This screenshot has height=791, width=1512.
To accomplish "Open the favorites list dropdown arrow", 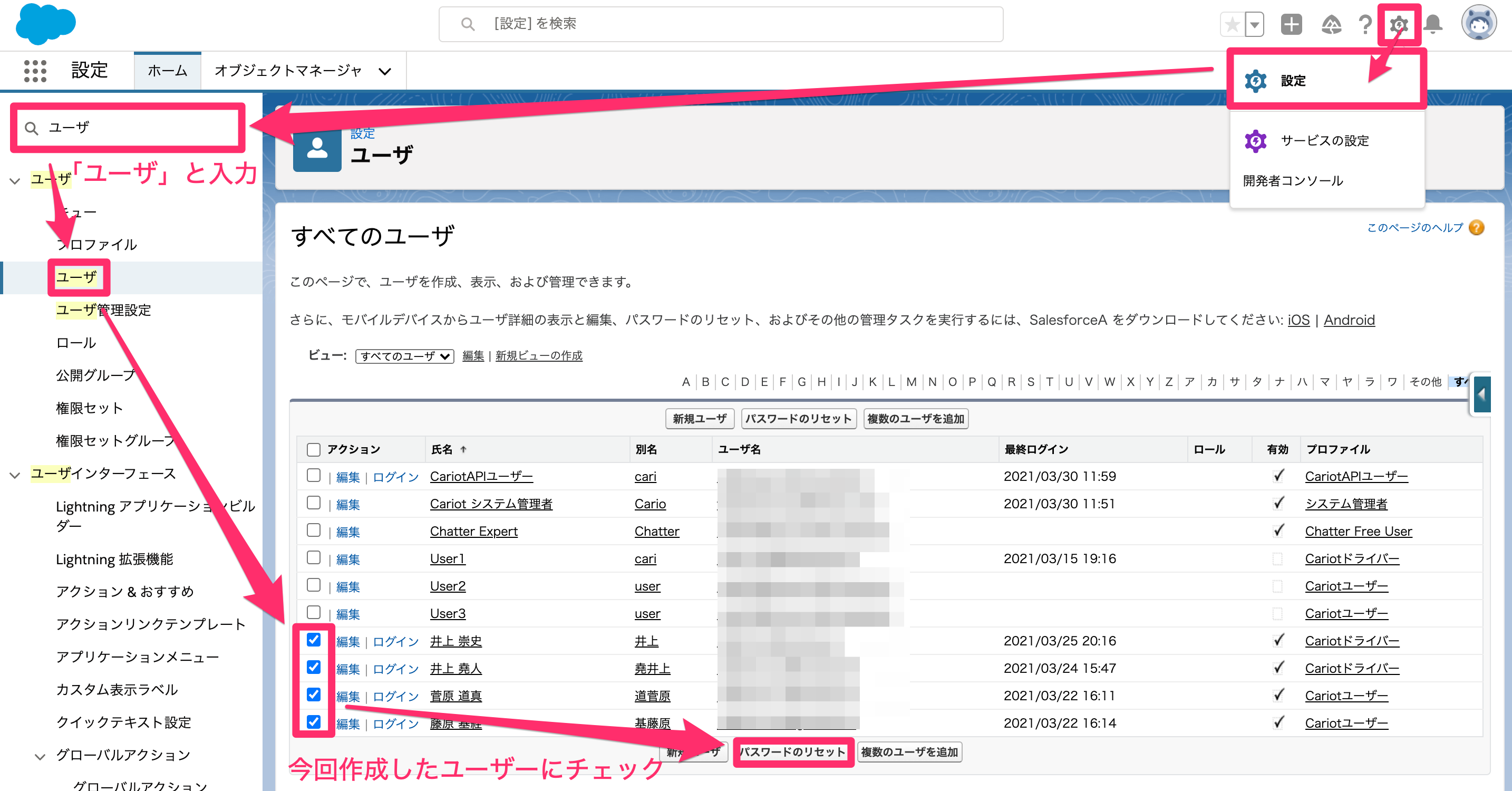I will click(x=1254, y=25).
